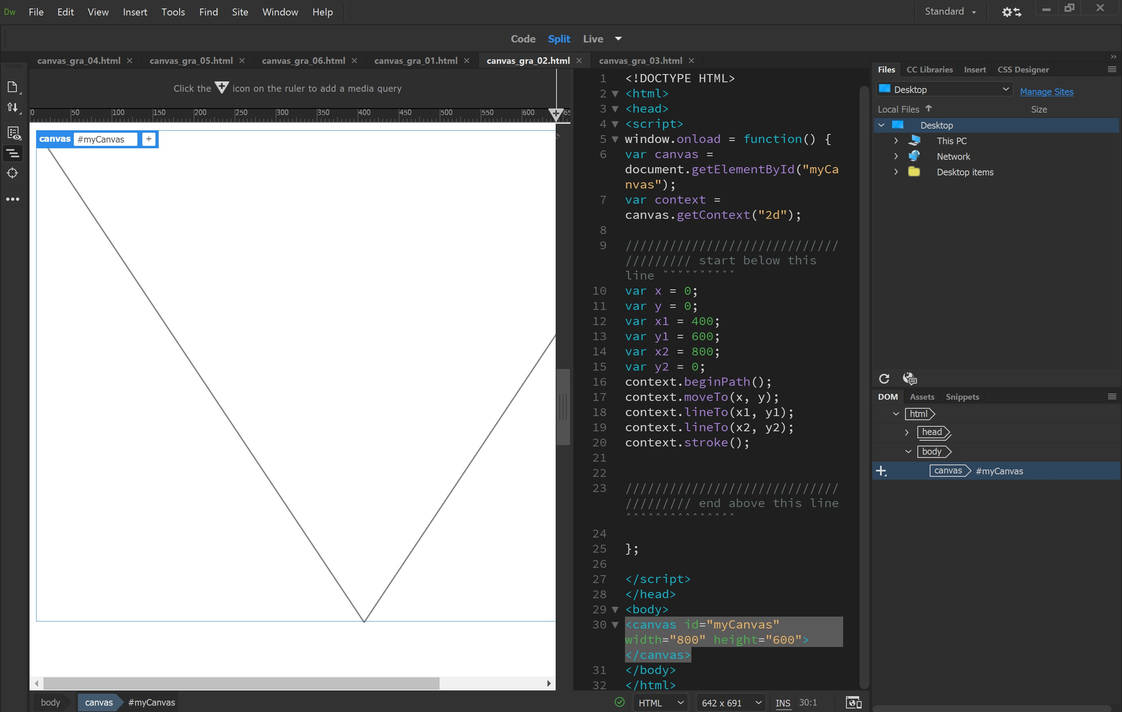Open the Standard workspace dropdown
This screenshot has height=712, width=1122.
point(950,11)
